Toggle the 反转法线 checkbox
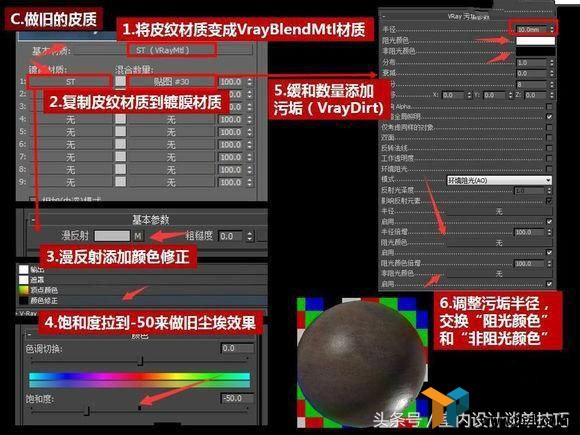This screenshot has height=435, width=580. [549, 148]
